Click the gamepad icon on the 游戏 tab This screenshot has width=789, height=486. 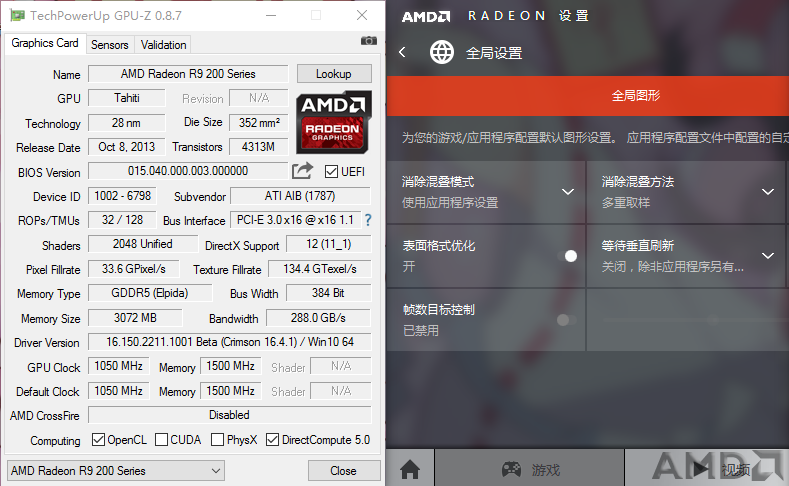(x=511, y=469)
